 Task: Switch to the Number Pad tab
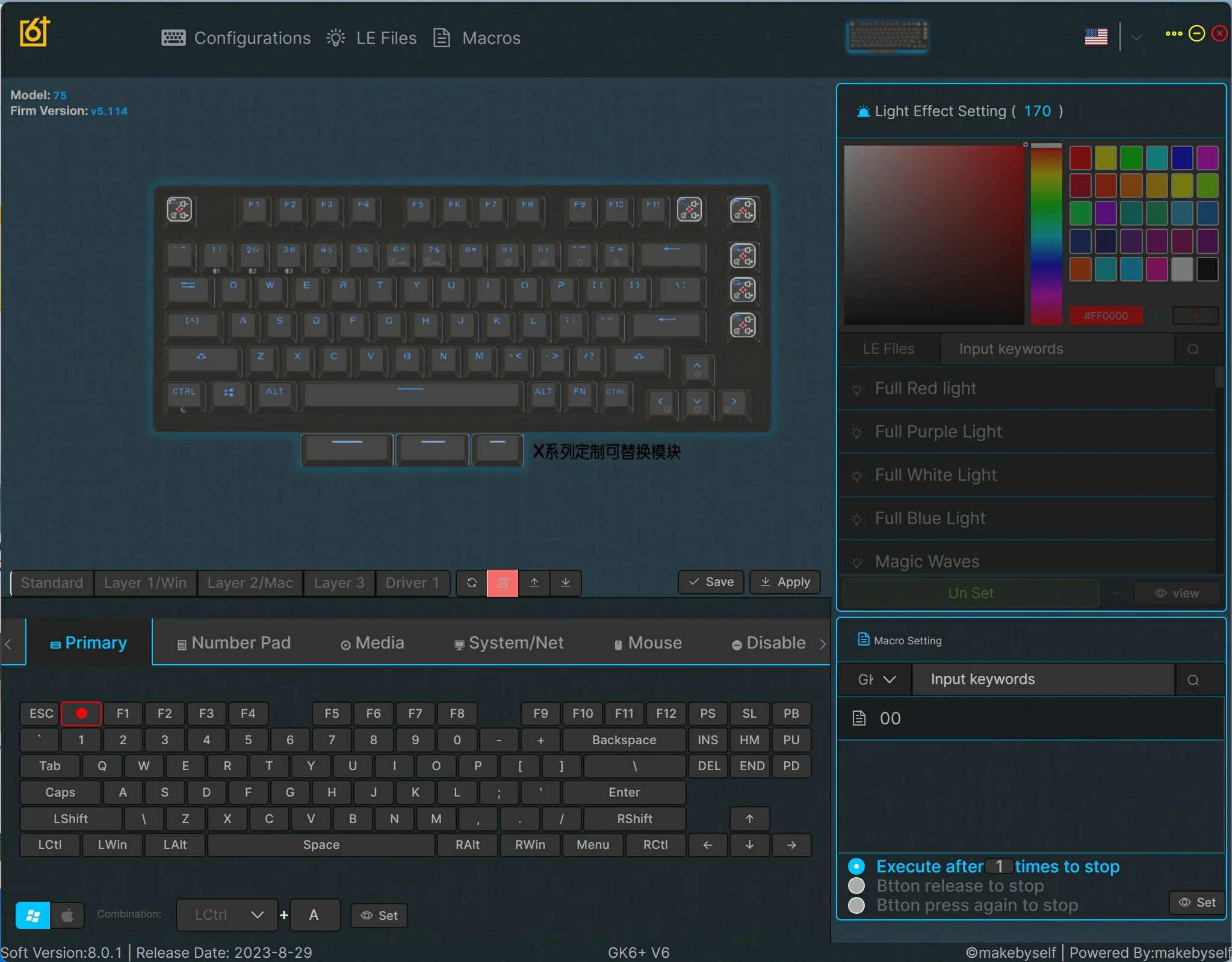pyautogui.click(x=234, y=643)
